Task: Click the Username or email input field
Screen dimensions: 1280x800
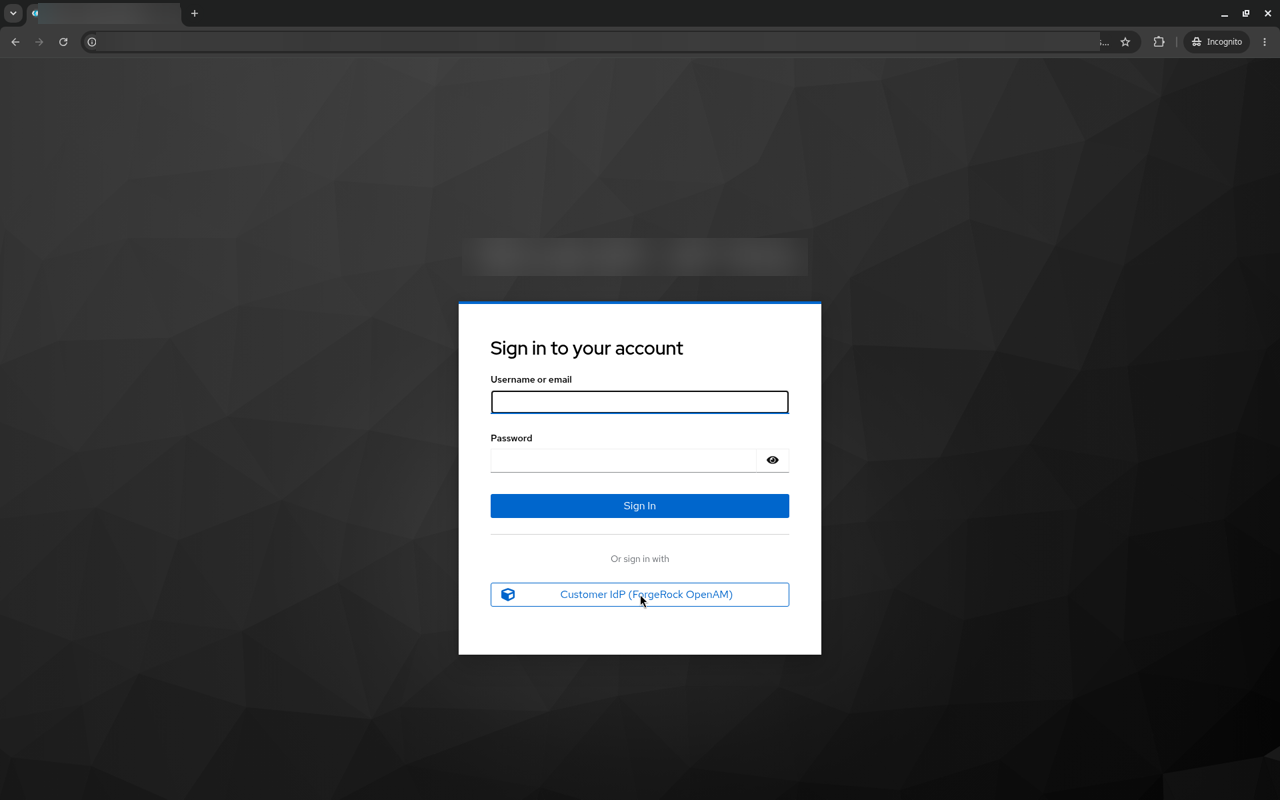Action: 639,402
